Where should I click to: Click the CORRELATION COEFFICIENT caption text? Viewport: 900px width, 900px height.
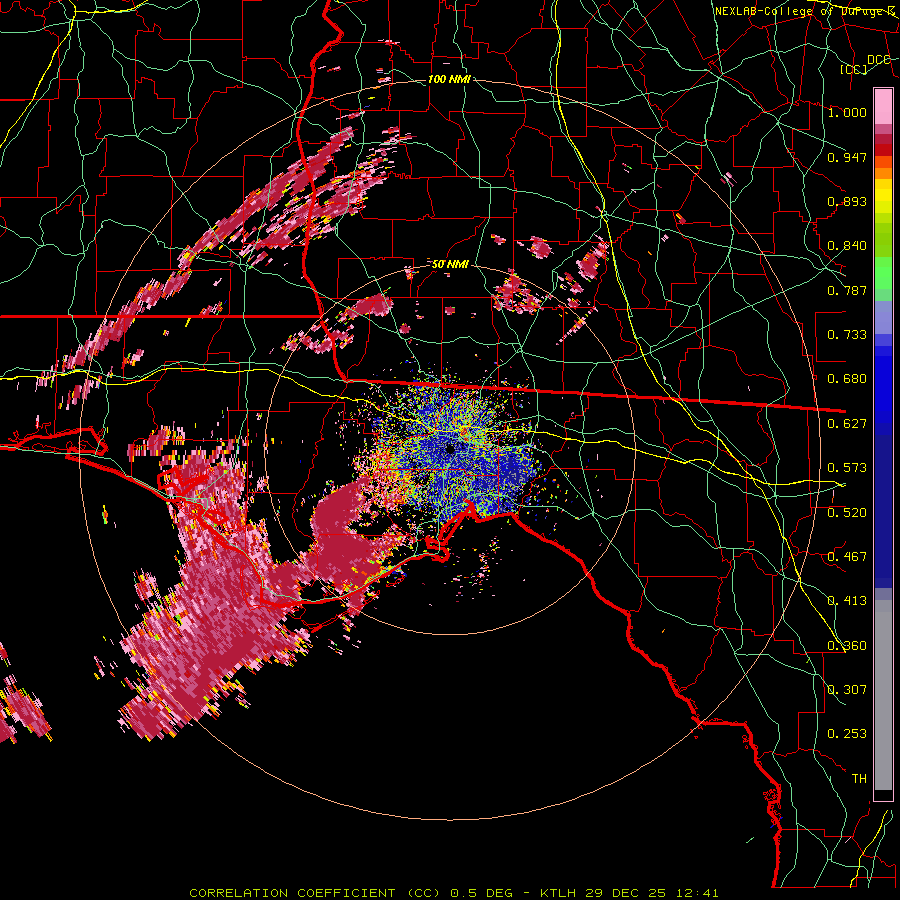292,893
